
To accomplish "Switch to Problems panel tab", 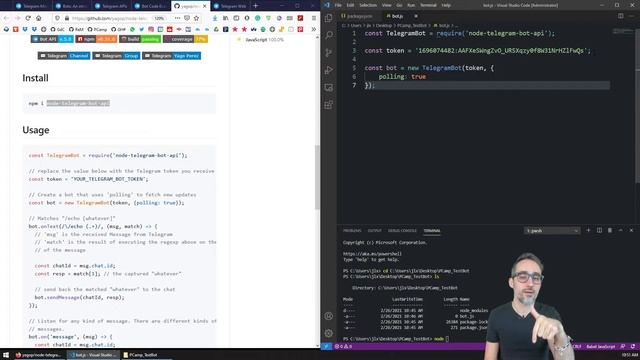I will click(x=352, y=231).
